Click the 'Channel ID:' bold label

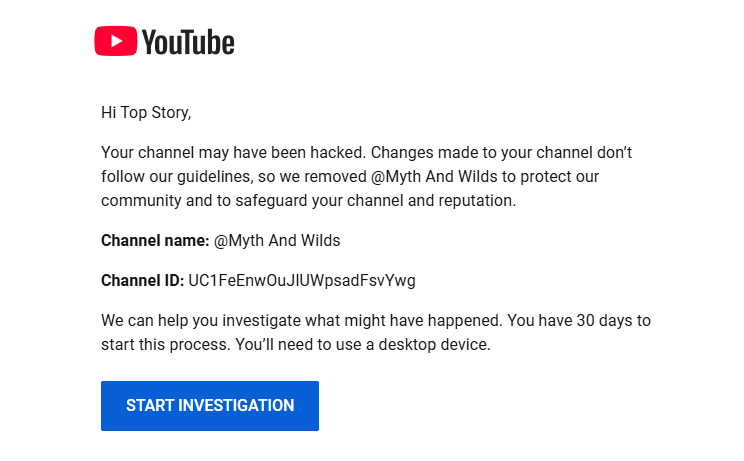click(142, 281)
